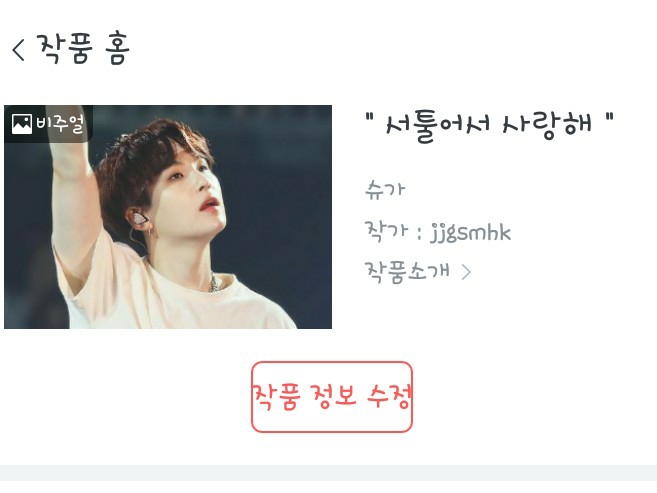The height and width of the screenshot is (493, 657).
Task: Tap the 비주얼 label text on the cover
Action: pos(60,124)
